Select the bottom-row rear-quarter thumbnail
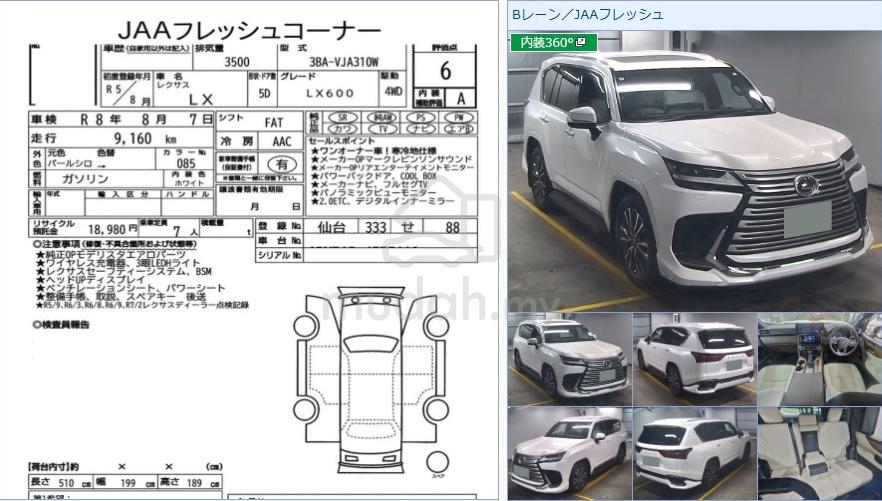This screenshot has width=882, height=501. coord(694,449)
